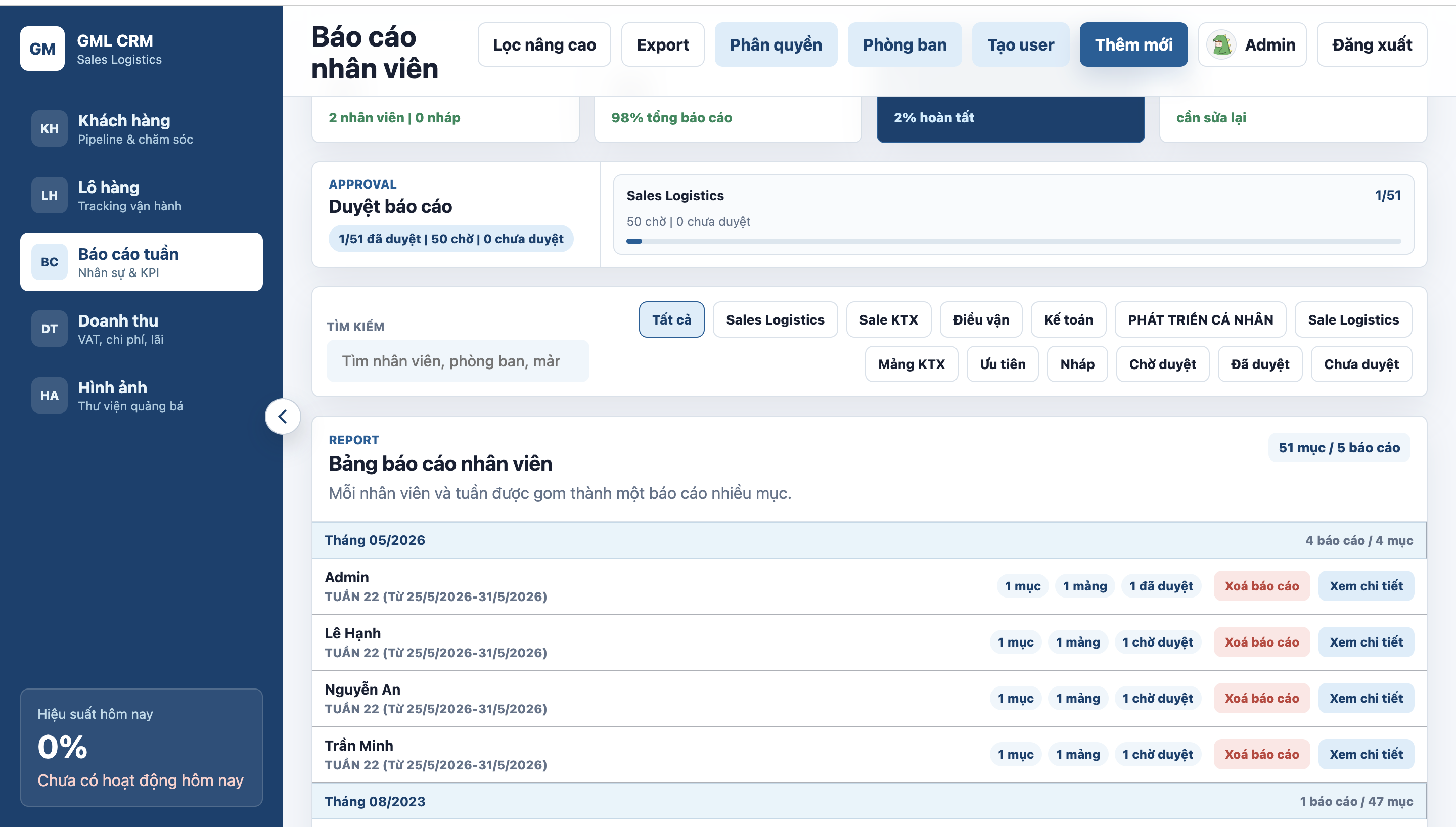Click the LH icon for Lô hàng
This screenshot has width=1456, height=827.
[50, 196]
